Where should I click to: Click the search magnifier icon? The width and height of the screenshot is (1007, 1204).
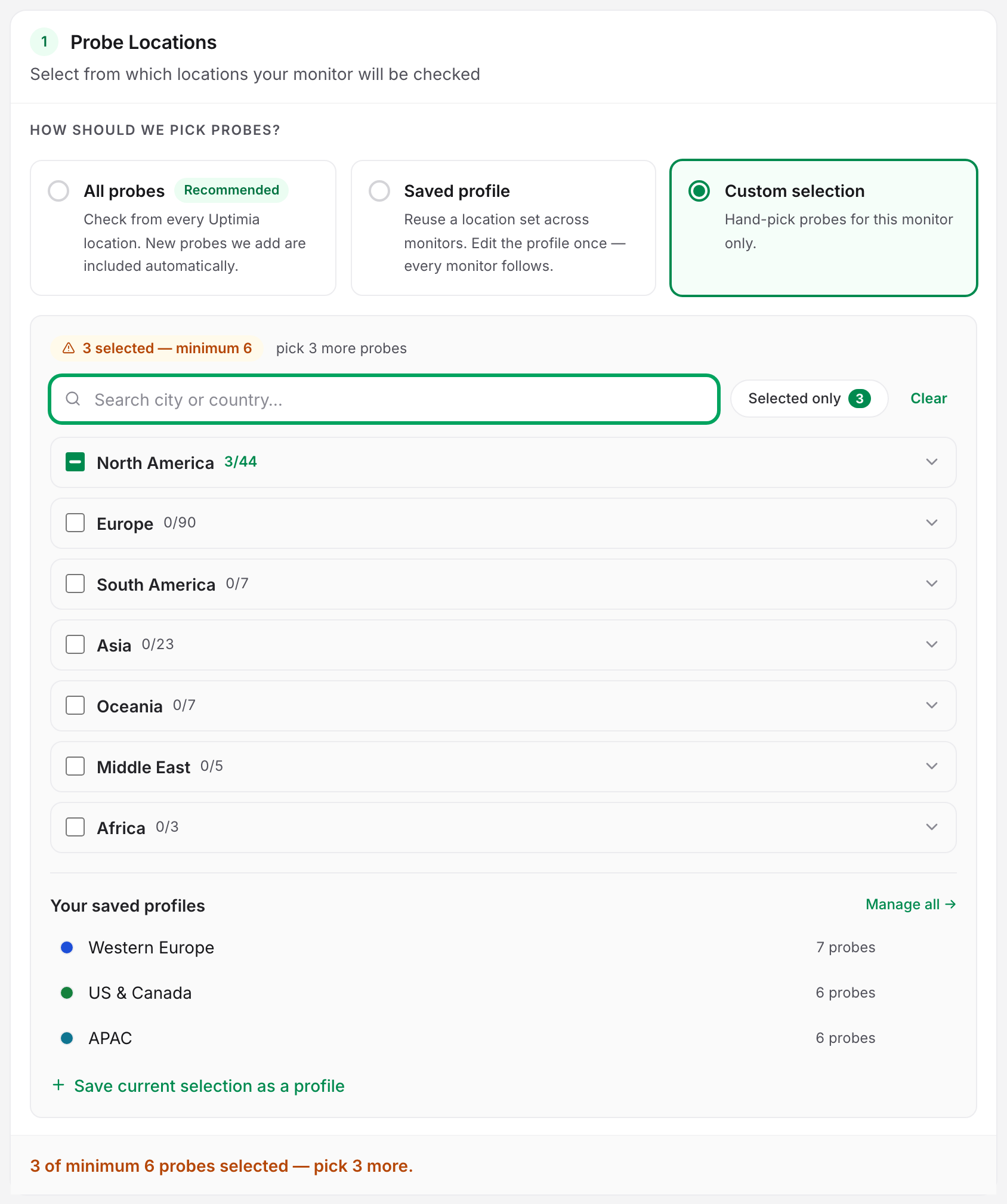click(x=73, y=399)
